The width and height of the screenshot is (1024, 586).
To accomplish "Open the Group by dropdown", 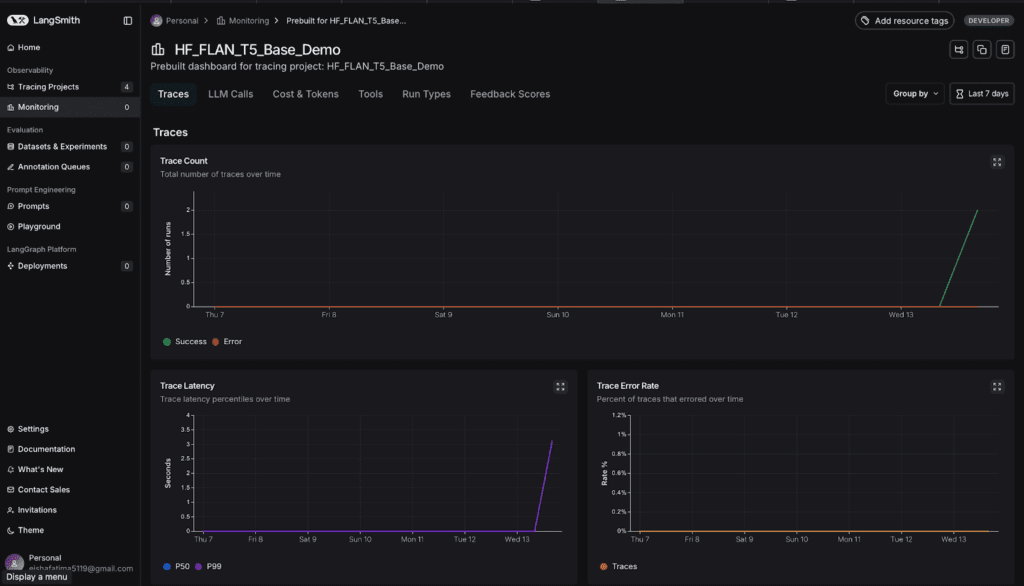I will pos(915,94).
